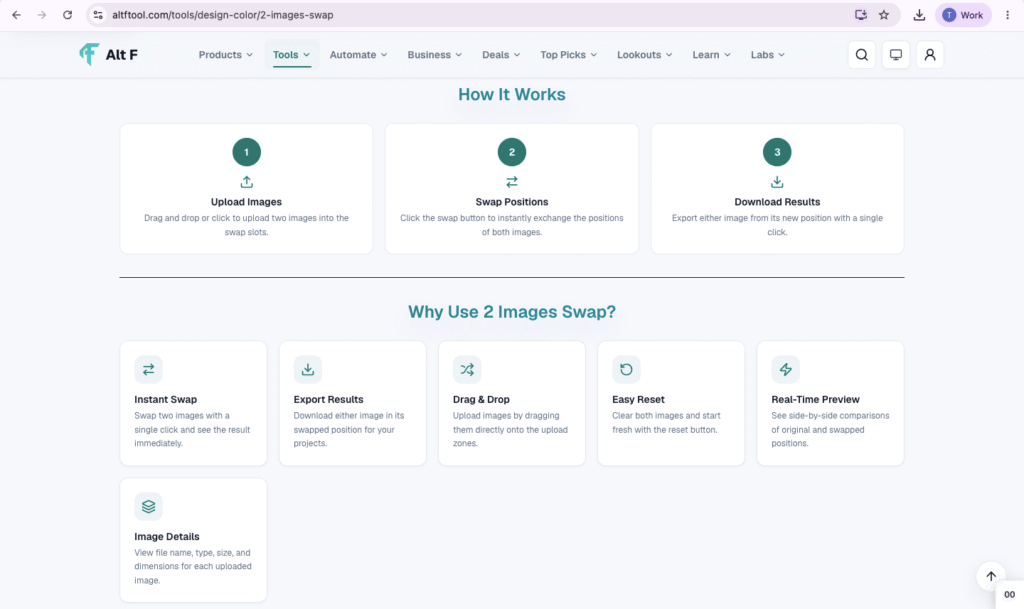Click the "Export Results" card title
Screen dimensions: 1024x609
click(x=328, y=399)
